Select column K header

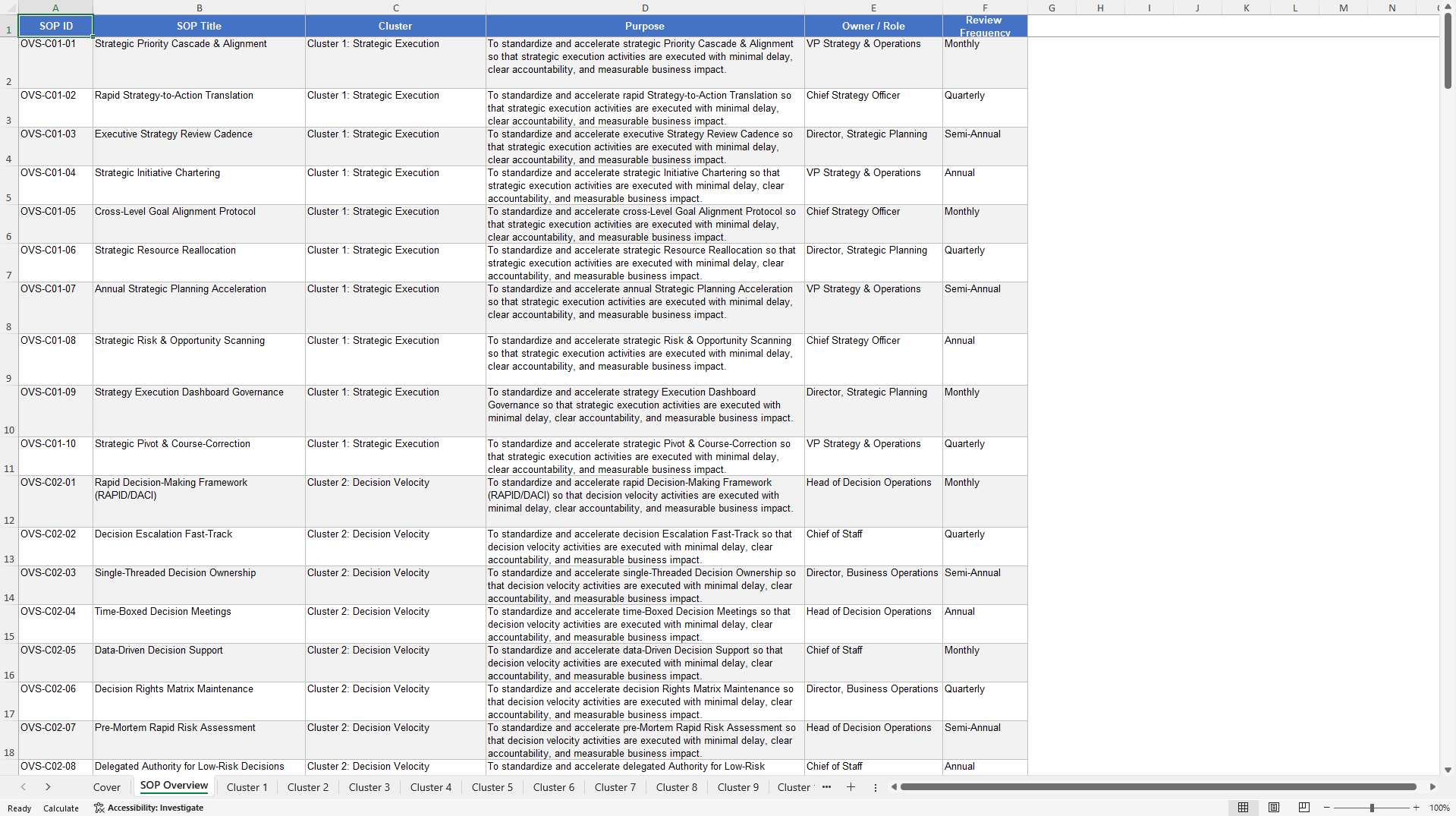[x=1246, y=8]
